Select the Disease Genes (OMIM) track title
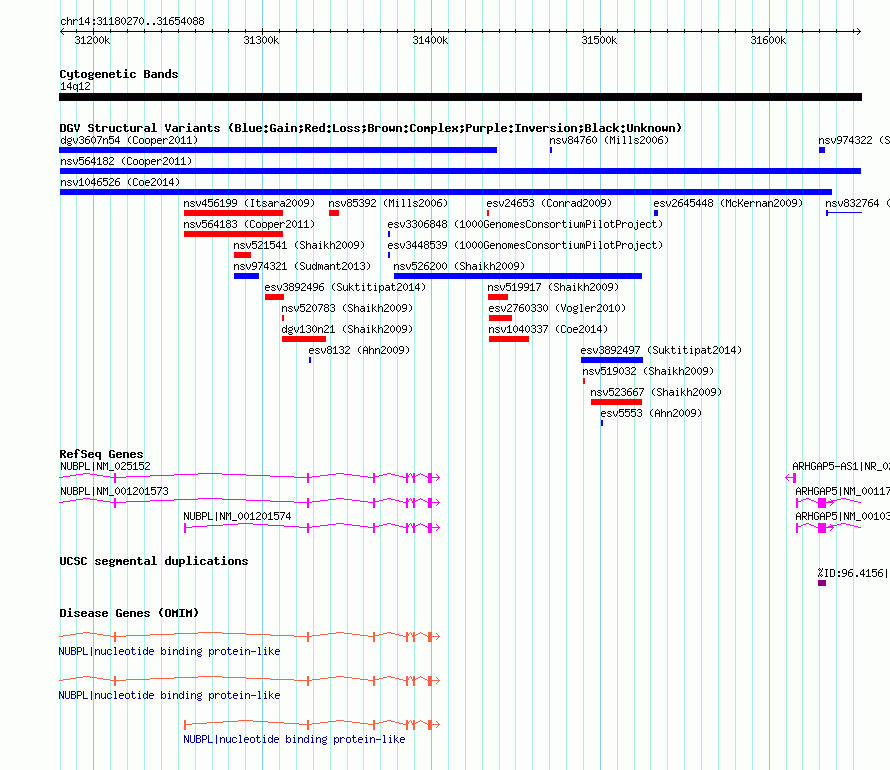This screenshot has width=890, height=770. [x=129, y=613]
